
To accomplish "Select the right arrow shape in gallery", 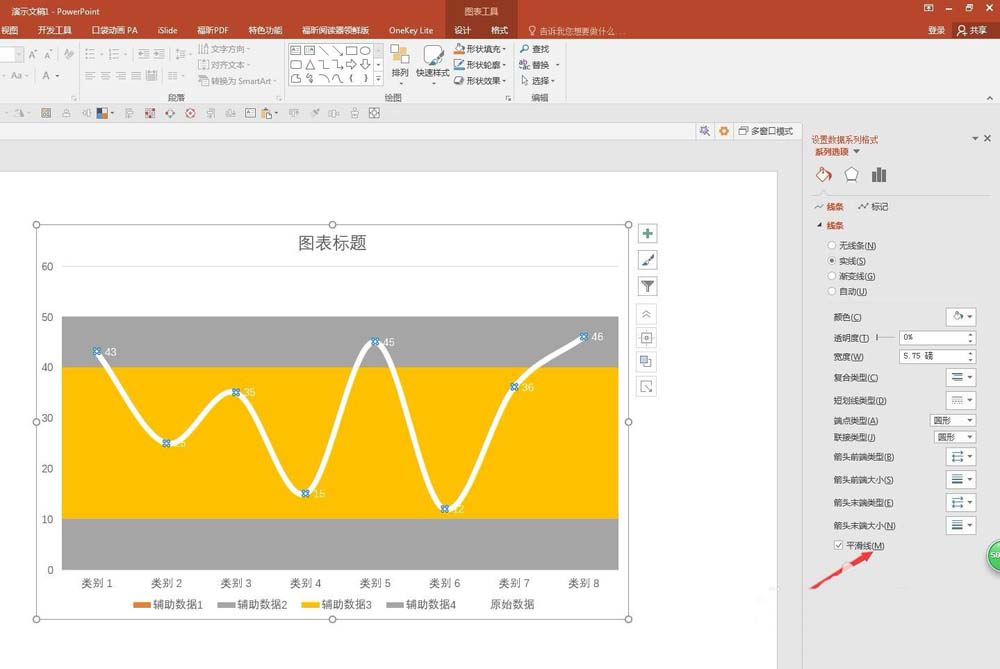I will (351, 64).
